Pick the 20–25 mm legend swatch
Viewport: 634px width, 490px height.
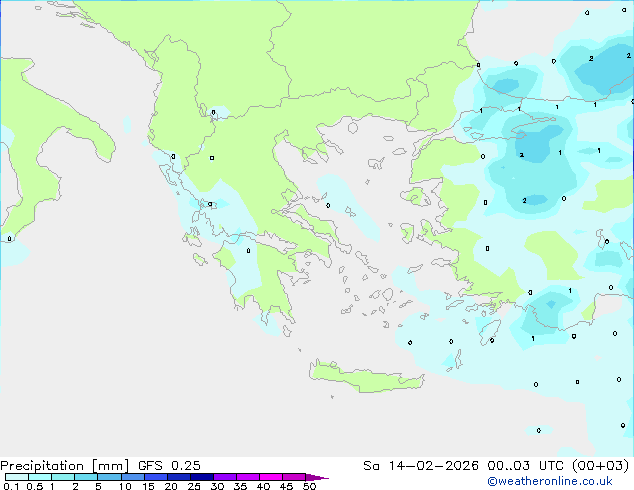(x=178, y=477)
